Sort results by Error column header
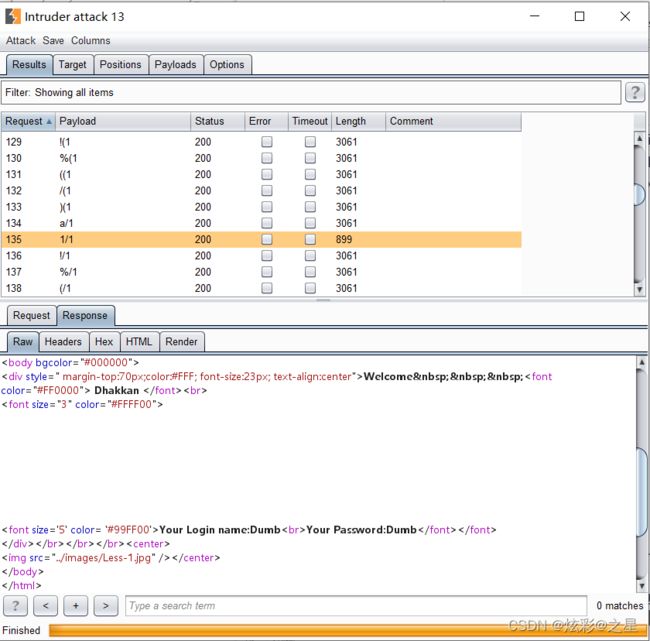Image resolution: width=650 pixels, height=641 pixels. pos(266,121)
